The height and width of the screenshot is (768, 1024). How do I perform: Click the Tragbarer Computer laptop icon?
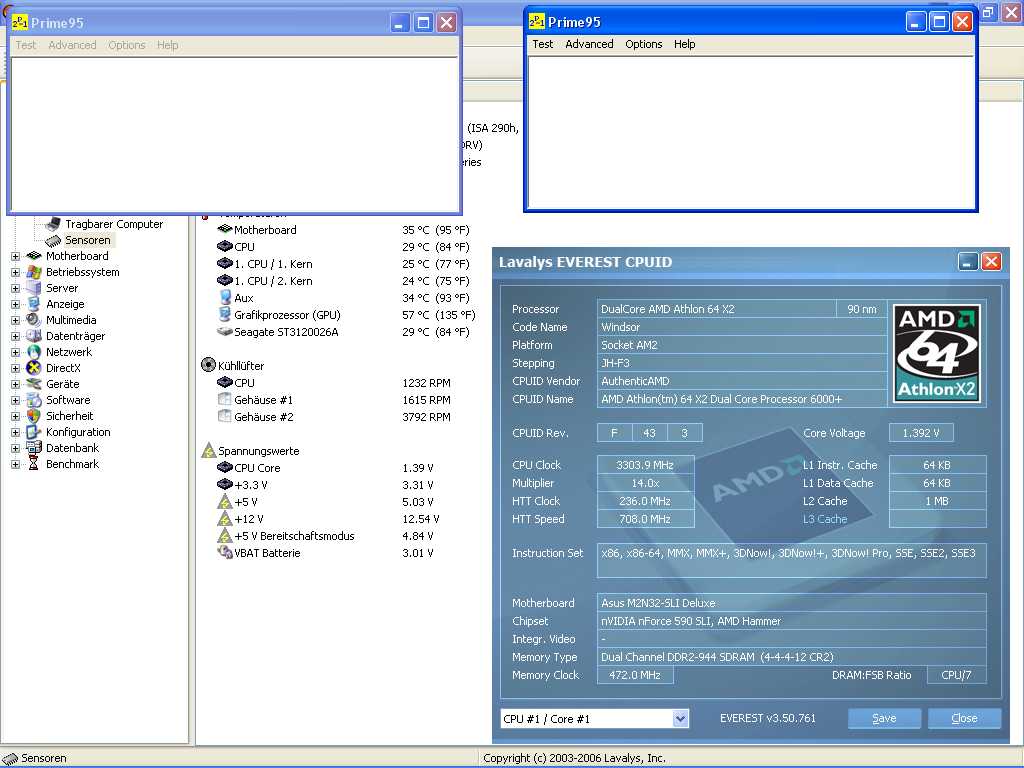[x=53, y=224]
